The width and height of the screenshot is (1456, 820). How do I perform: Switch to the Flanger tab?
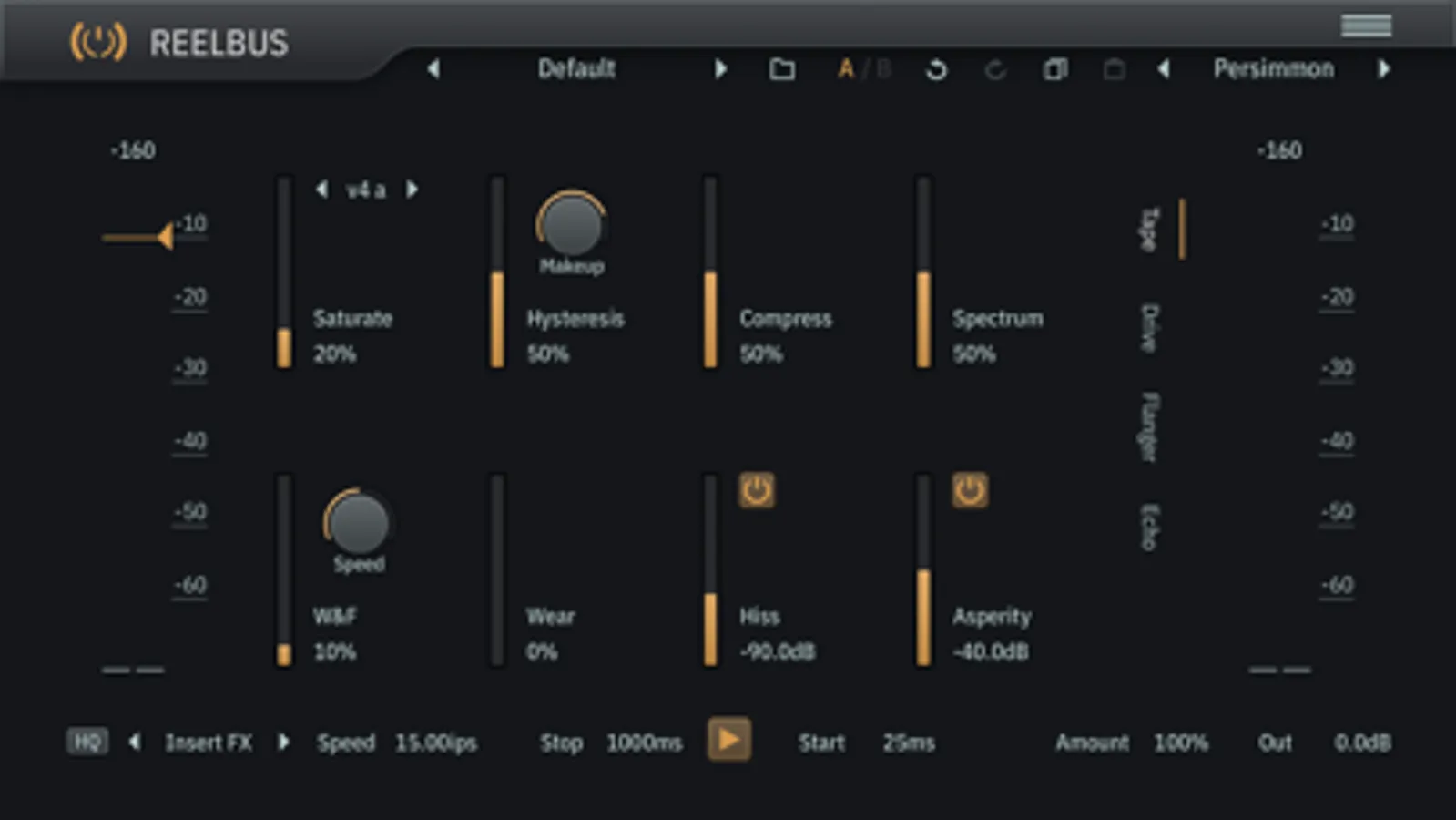click(1150, 426)
